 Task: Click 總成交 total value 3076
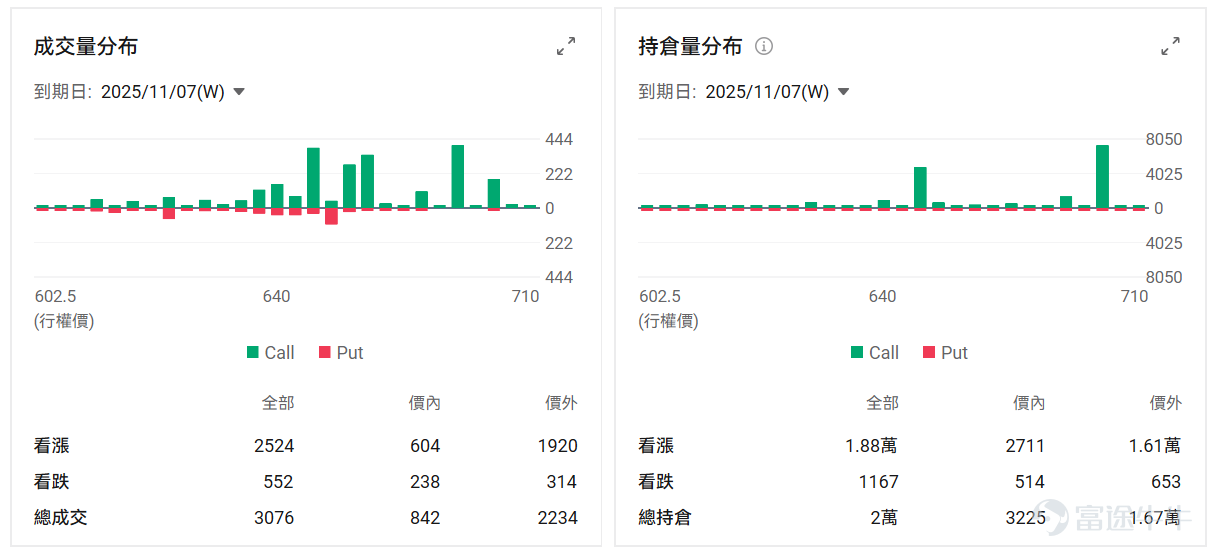pos(273,518)
